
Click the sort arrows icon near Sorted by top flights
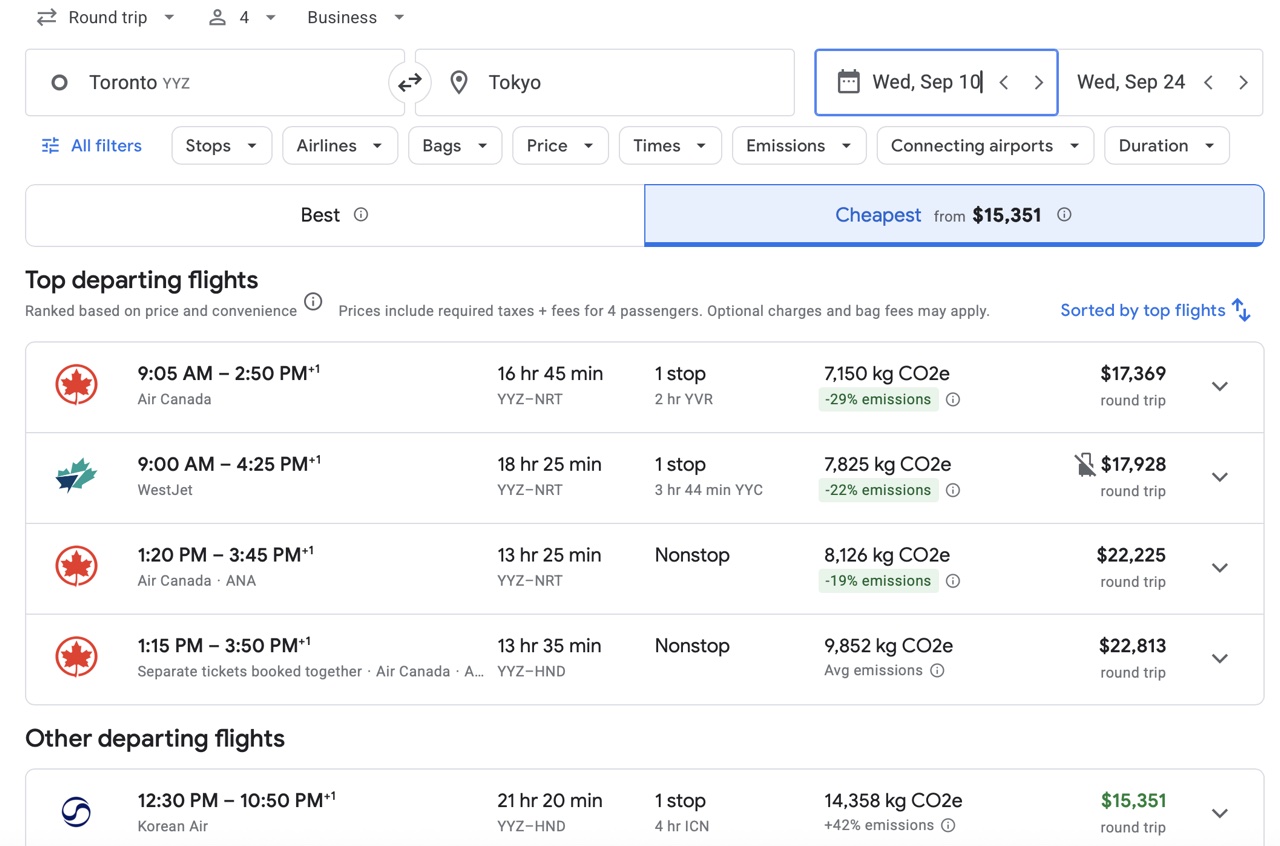[x=1241, y=310]
